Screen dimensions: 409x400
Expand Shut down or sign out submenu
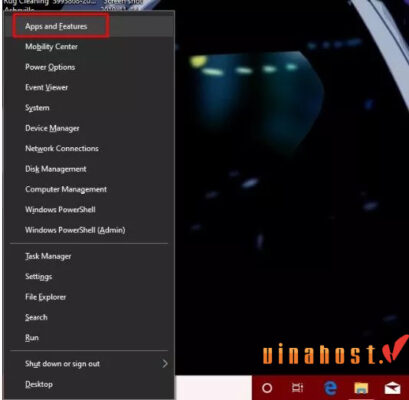point(88,364)
